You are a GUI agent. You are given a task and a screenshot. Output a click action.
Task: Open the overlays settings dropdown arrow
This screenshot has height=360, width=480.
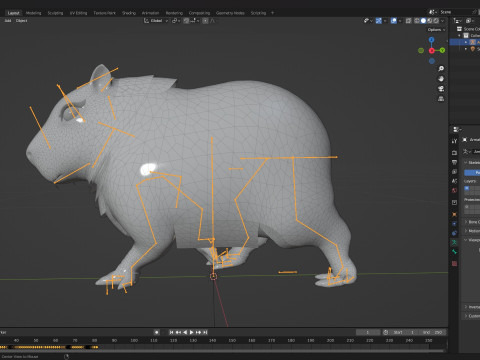pyautogui.click(x=400, y=21)
